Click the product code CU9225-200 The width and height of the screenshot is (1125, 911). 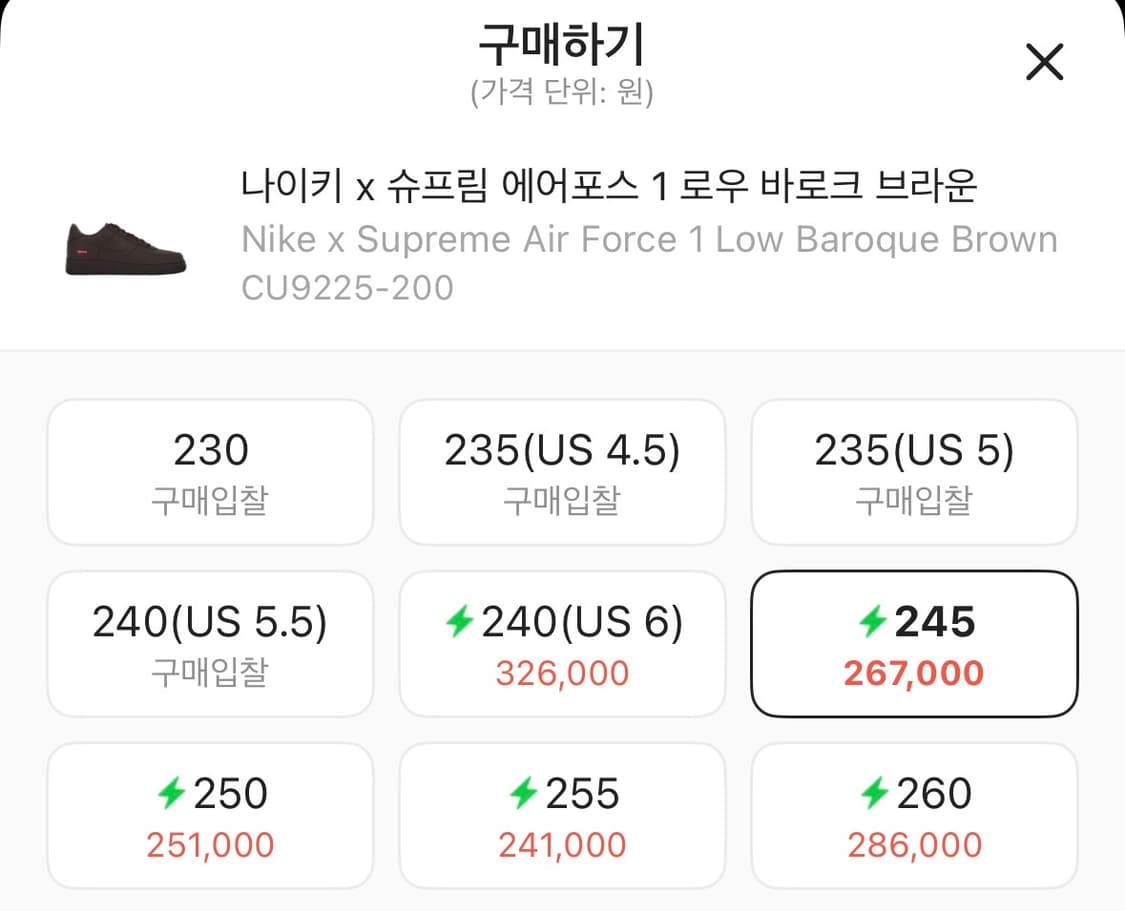coord(346,289)
